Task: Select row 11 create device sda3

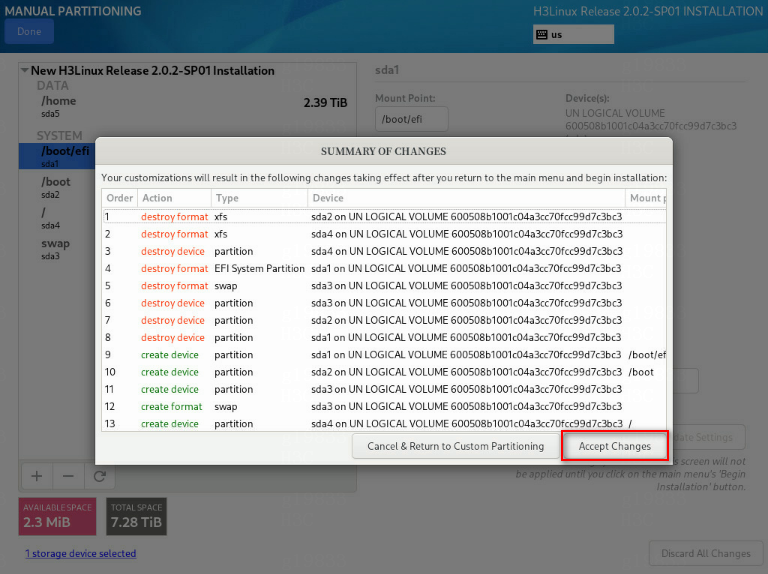Action: click(x=384, y=389)
